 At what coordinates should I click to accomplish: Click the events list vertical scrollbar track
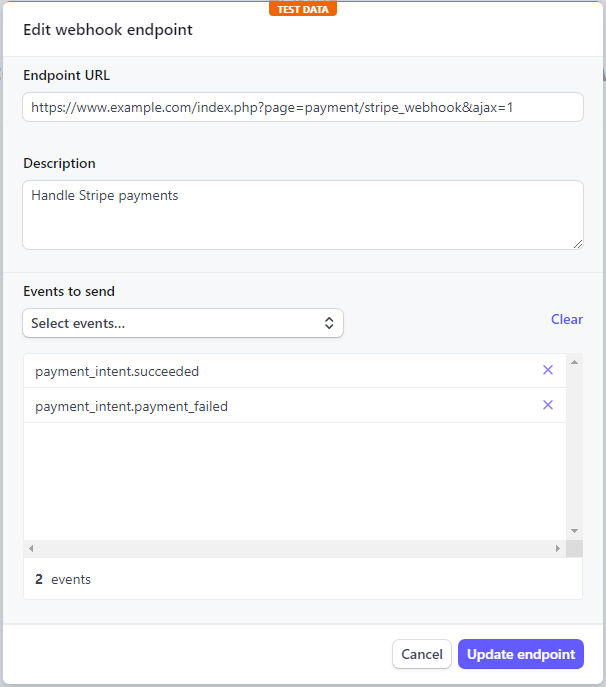[574, 450]
